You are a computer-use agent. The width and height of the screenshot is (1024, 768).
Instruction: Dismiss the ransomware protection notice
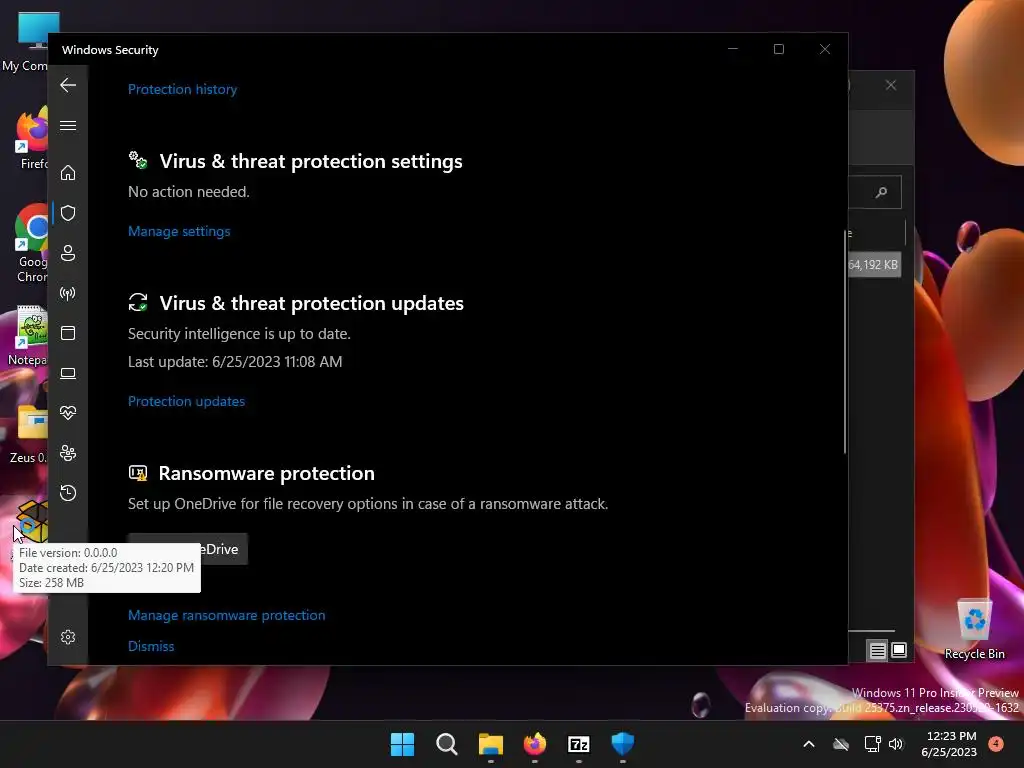click(x=151, y=646)
